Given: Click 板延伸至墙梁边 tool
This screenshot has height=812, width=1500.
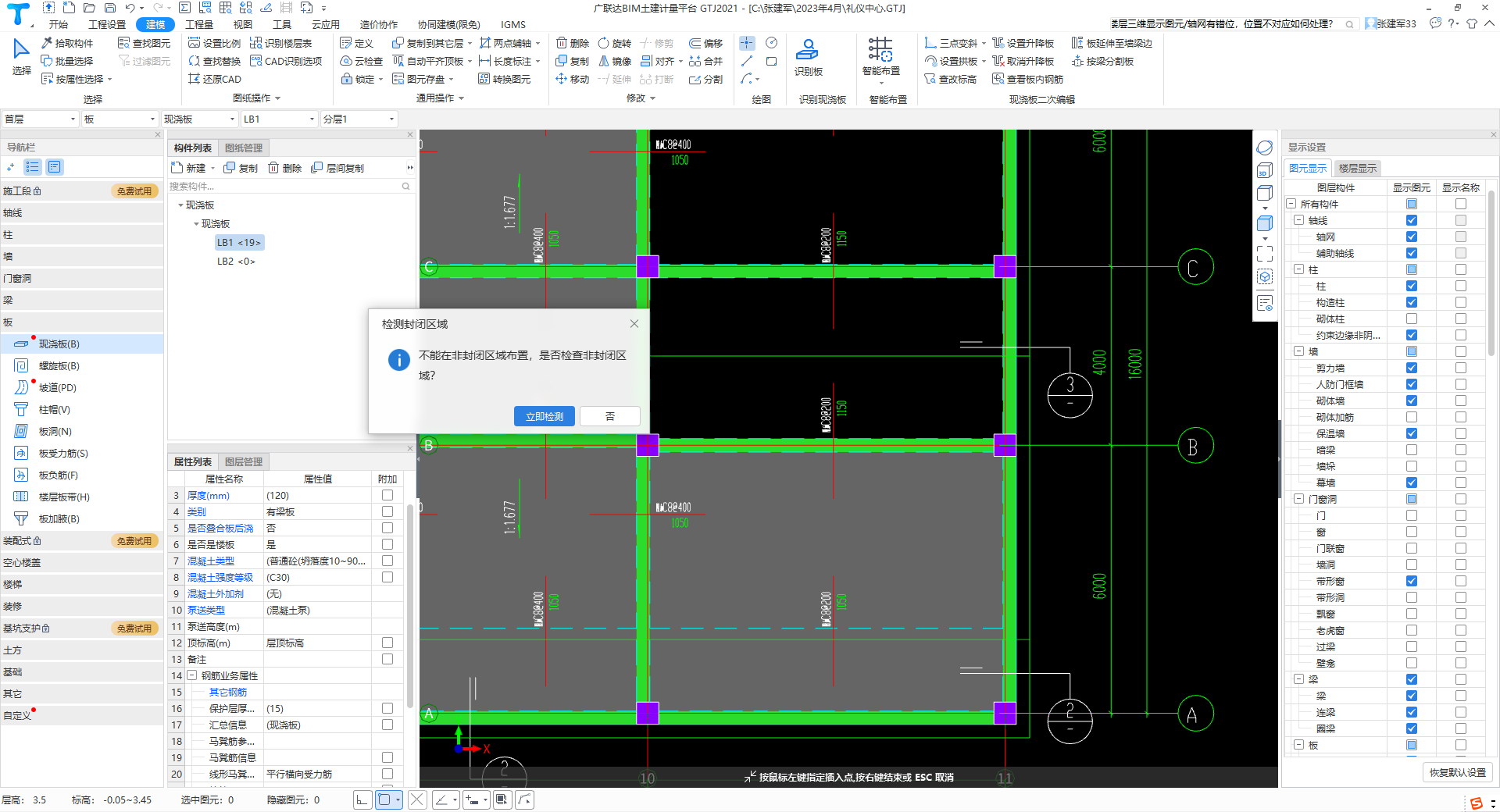Looking at the screenshot, I should point(1112,43).
